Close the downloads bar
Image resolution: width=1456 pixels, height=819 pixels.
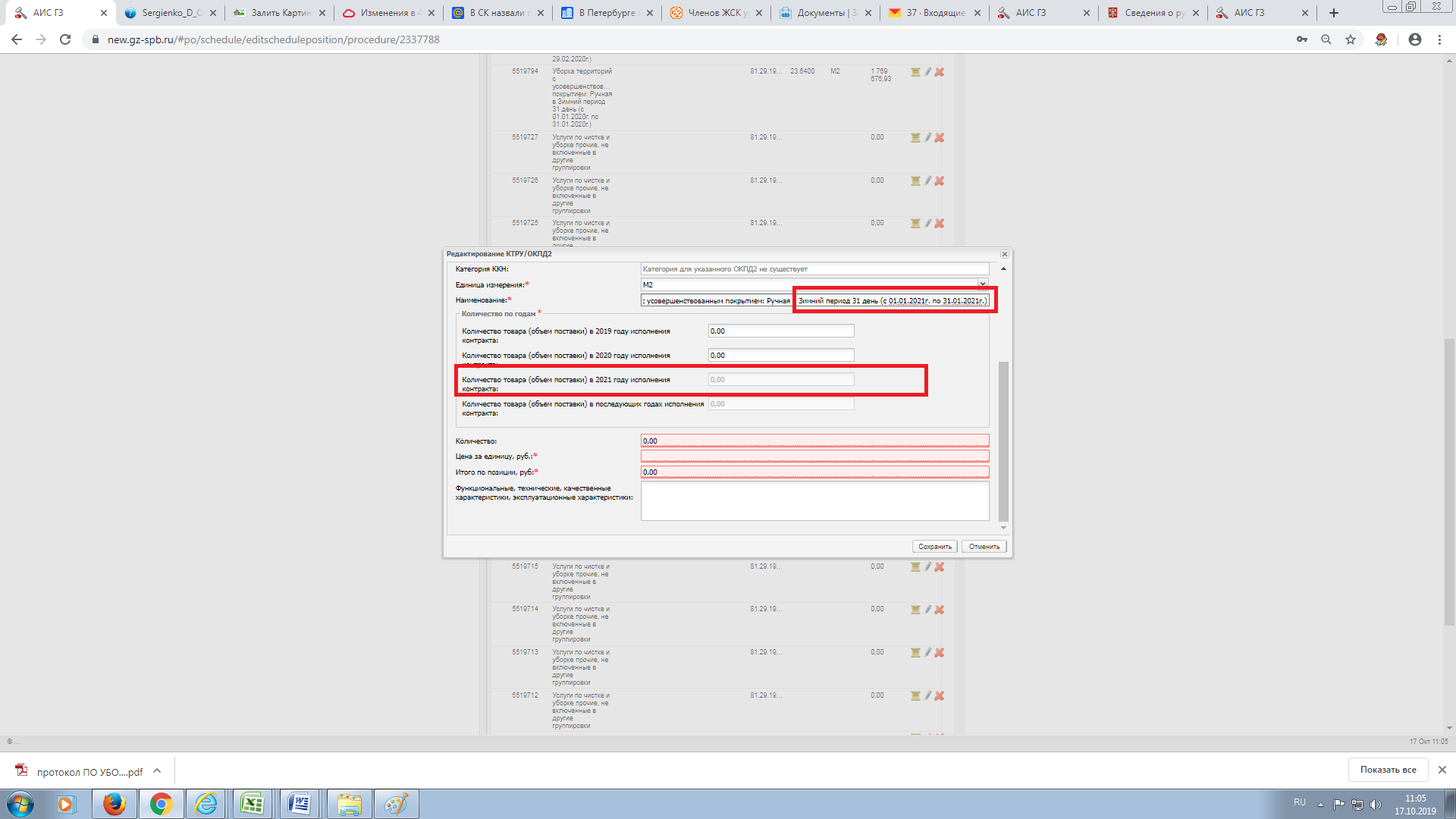click(x=1442, y=770)
